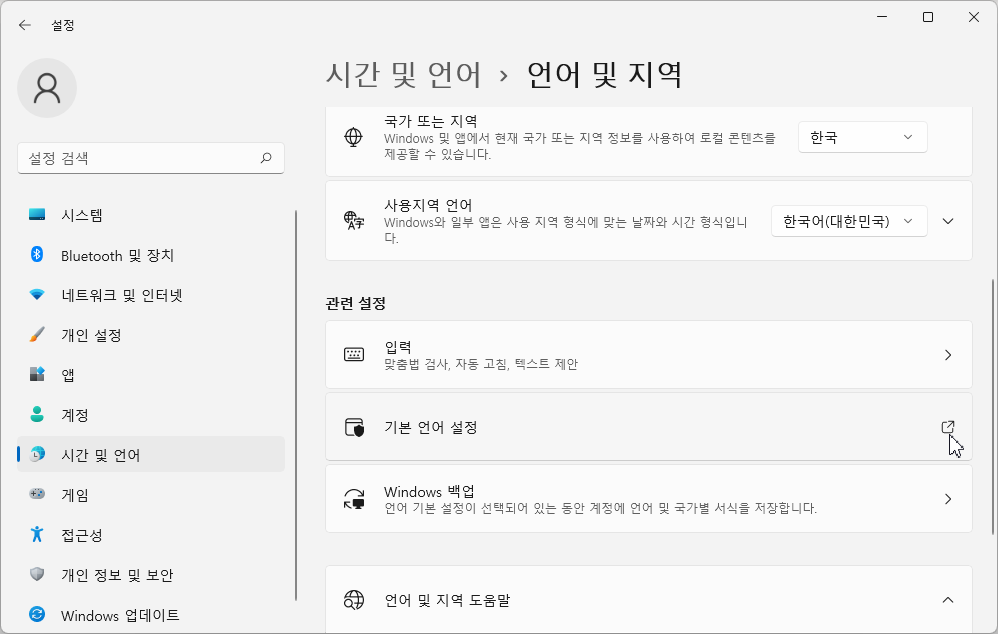Click the 개인 정보 및 보안 shield icon
The image size is (998, 634).
pyautogui.click(x=37, y=574)
